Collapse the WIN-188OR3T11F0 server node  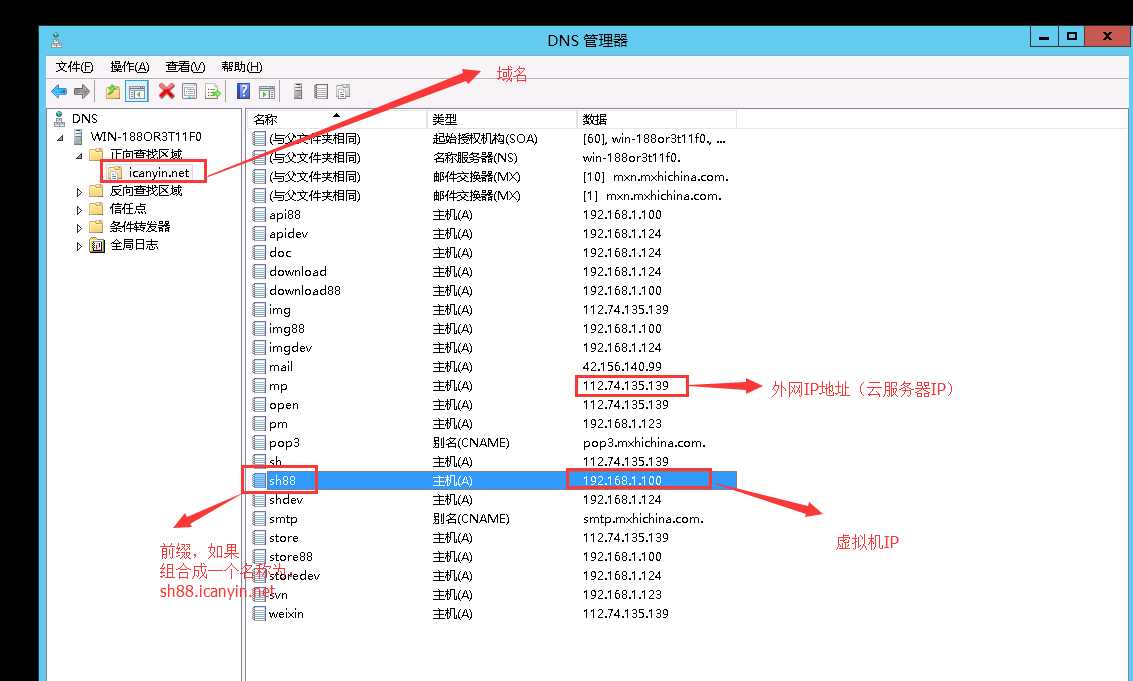60,137
